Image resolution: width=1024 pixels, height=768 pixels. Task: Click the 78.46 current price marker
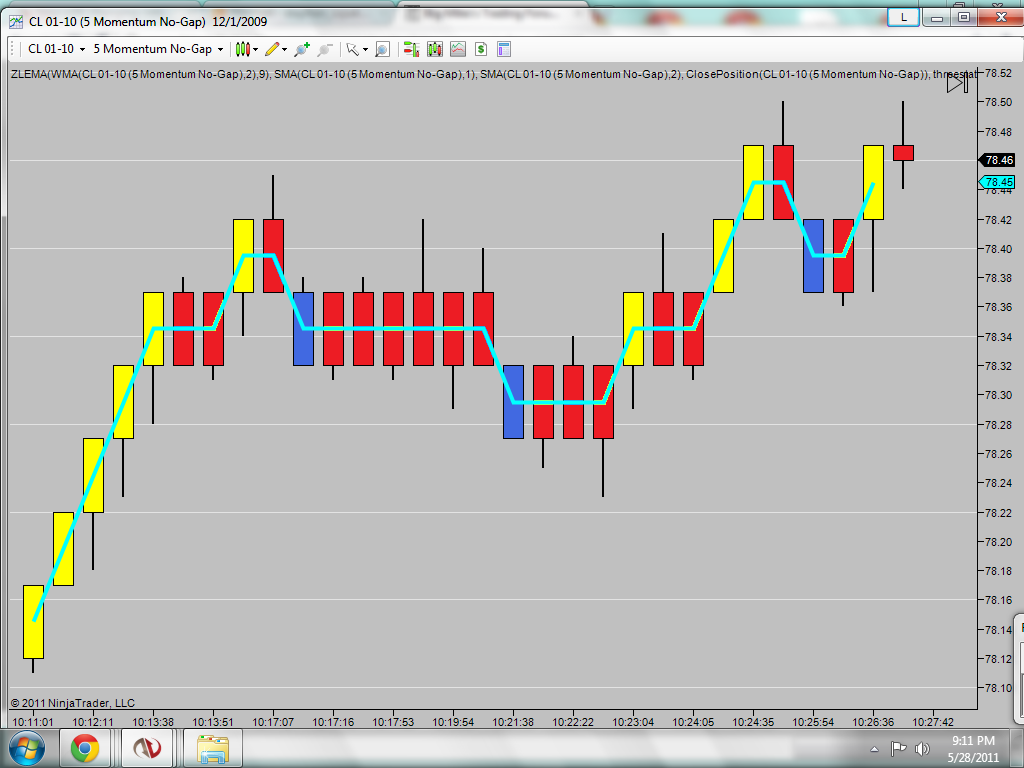[x=997, y=160]
